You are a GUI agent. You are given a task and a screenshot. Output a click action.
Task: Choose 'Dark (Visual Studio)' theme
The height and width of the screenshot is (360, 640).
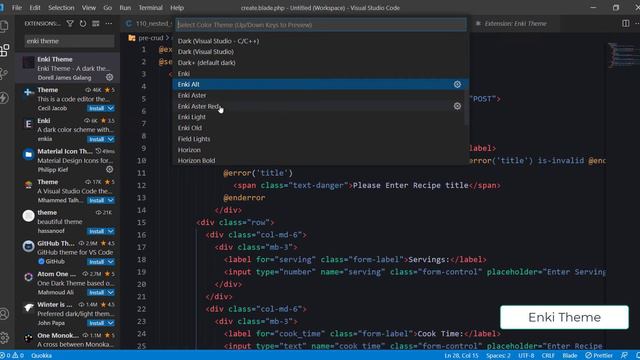point(321,51)
